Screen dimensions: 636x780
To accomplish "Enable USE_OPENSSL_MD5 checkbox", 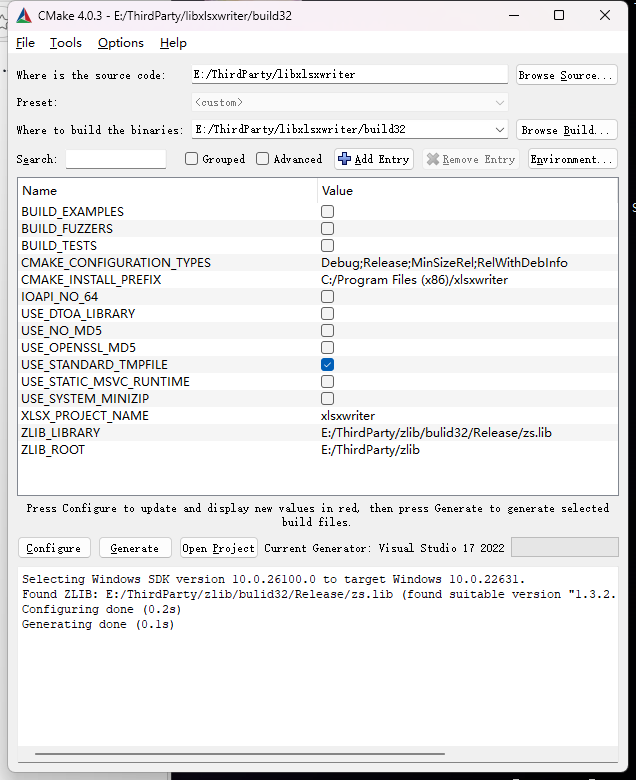I will 327,348.
